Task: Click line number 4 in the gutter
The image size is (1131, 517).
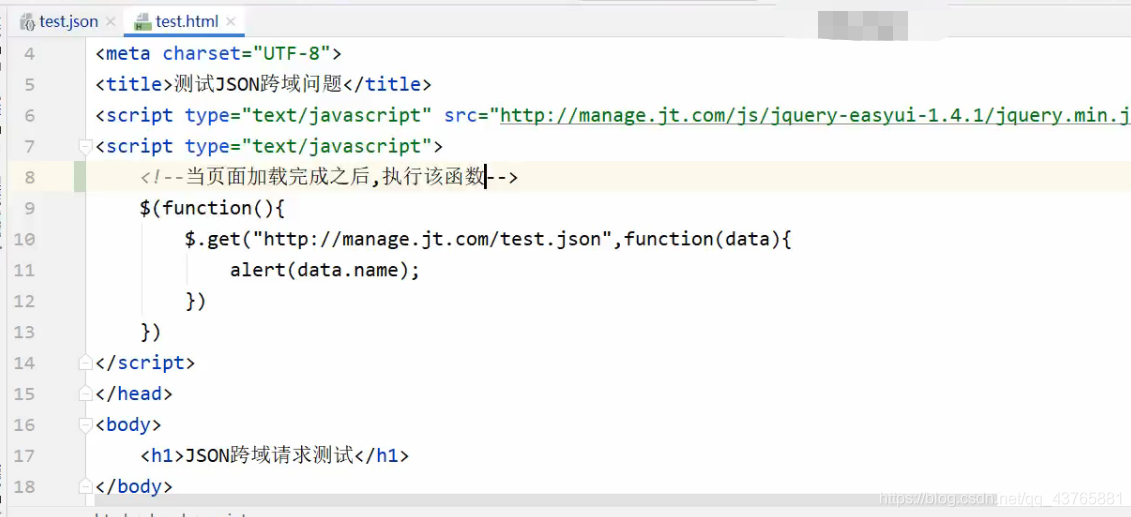Action: (29, 54)
